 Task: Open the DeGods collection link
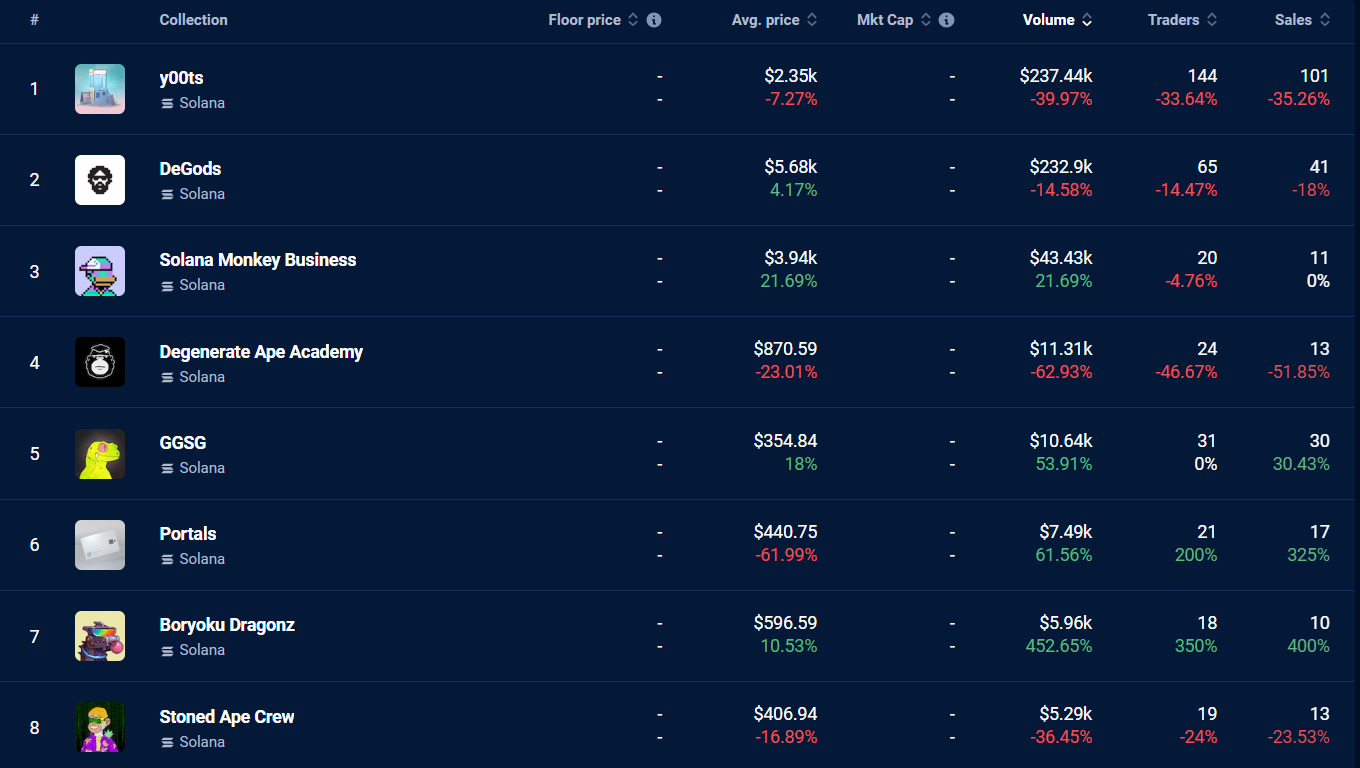(190, 169)
